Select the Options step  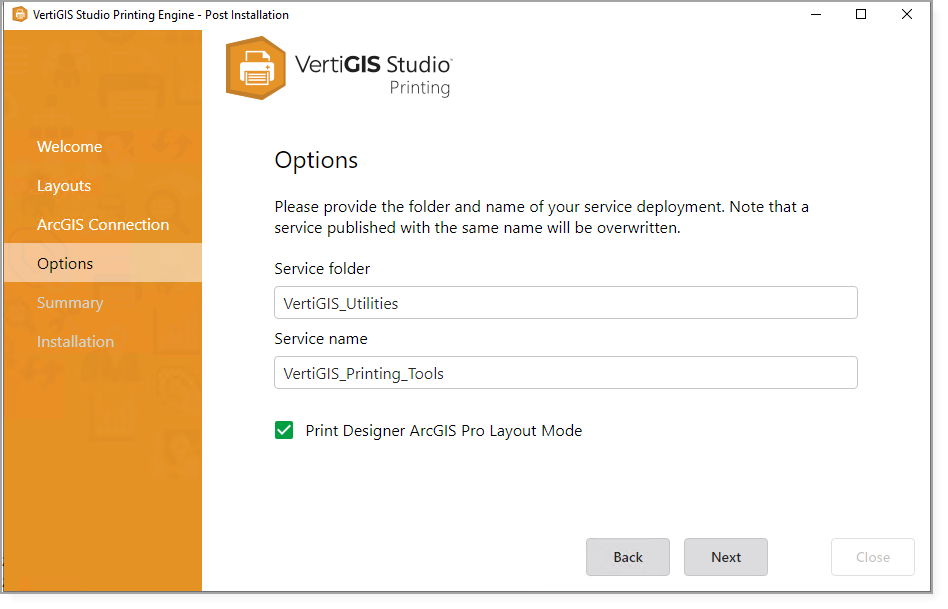65,263
